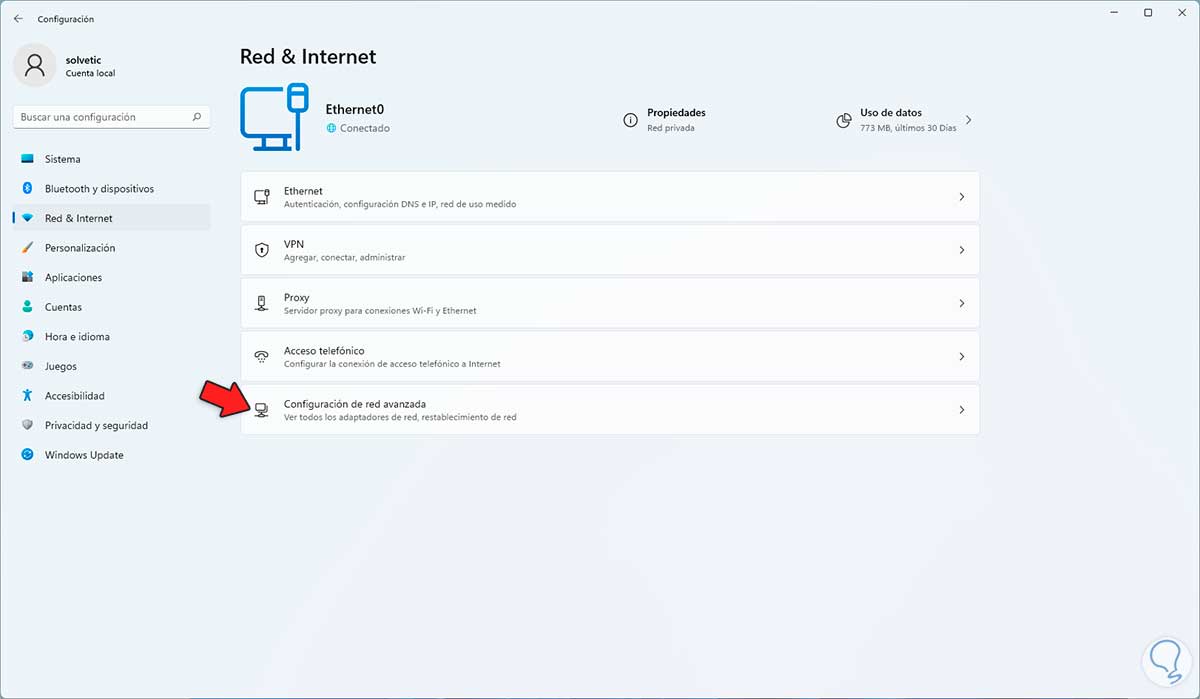Click the Propiedades info icon
The image size is (1200, 699).
(x=630, y=120)
